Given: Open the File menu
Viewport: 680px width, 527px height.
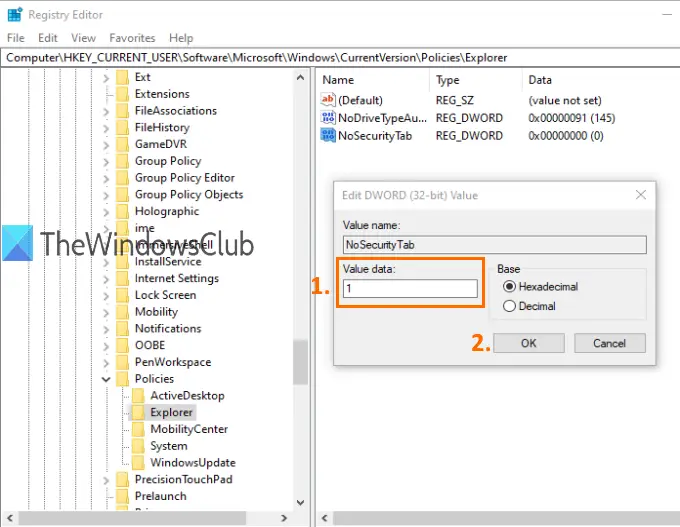Looking at the screenshot, I should point(16,38).
